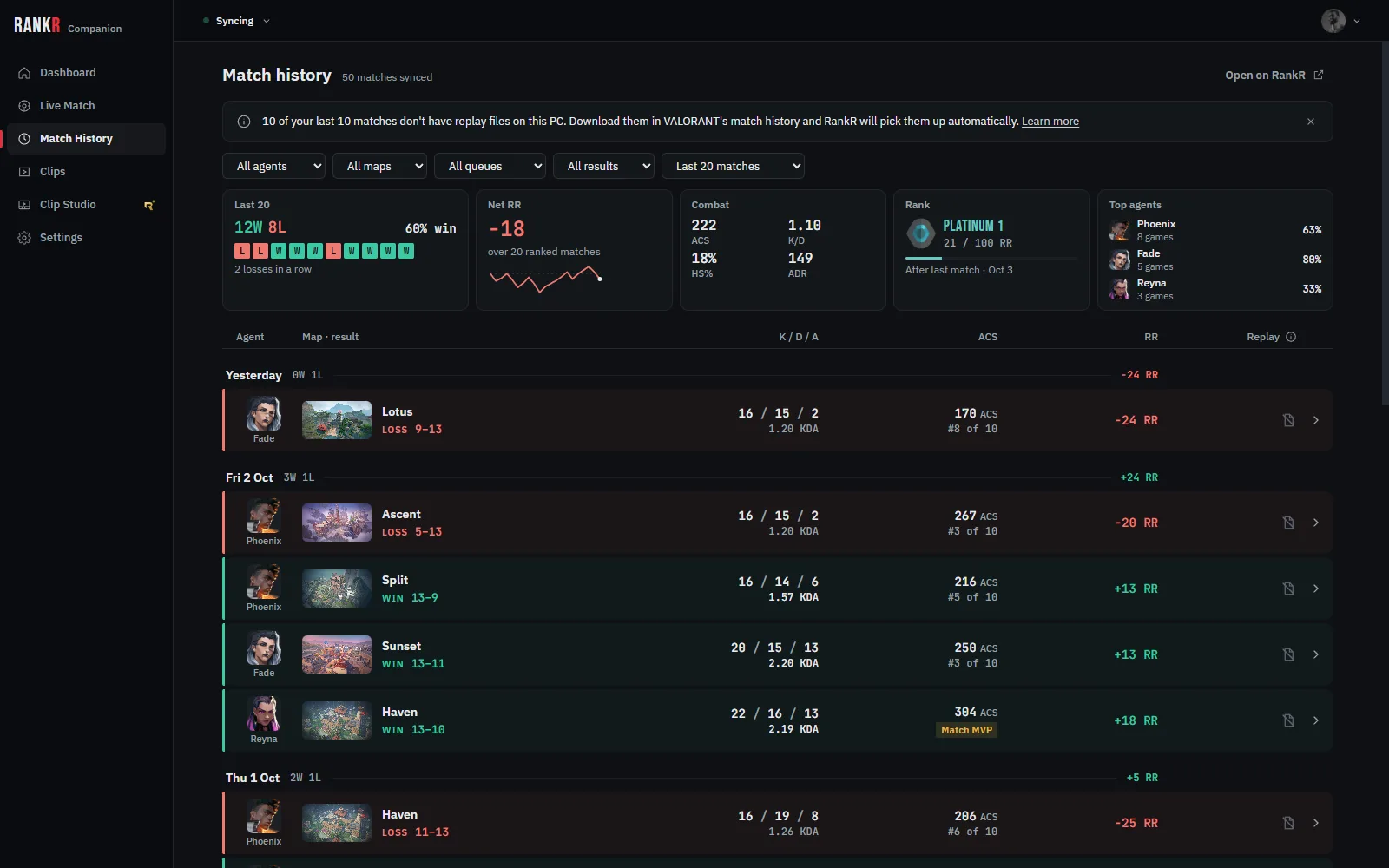Expand the Syncing status dropdown
Image resolution: width=1389 pixels, height=868 pixels.
pos(236,21)
